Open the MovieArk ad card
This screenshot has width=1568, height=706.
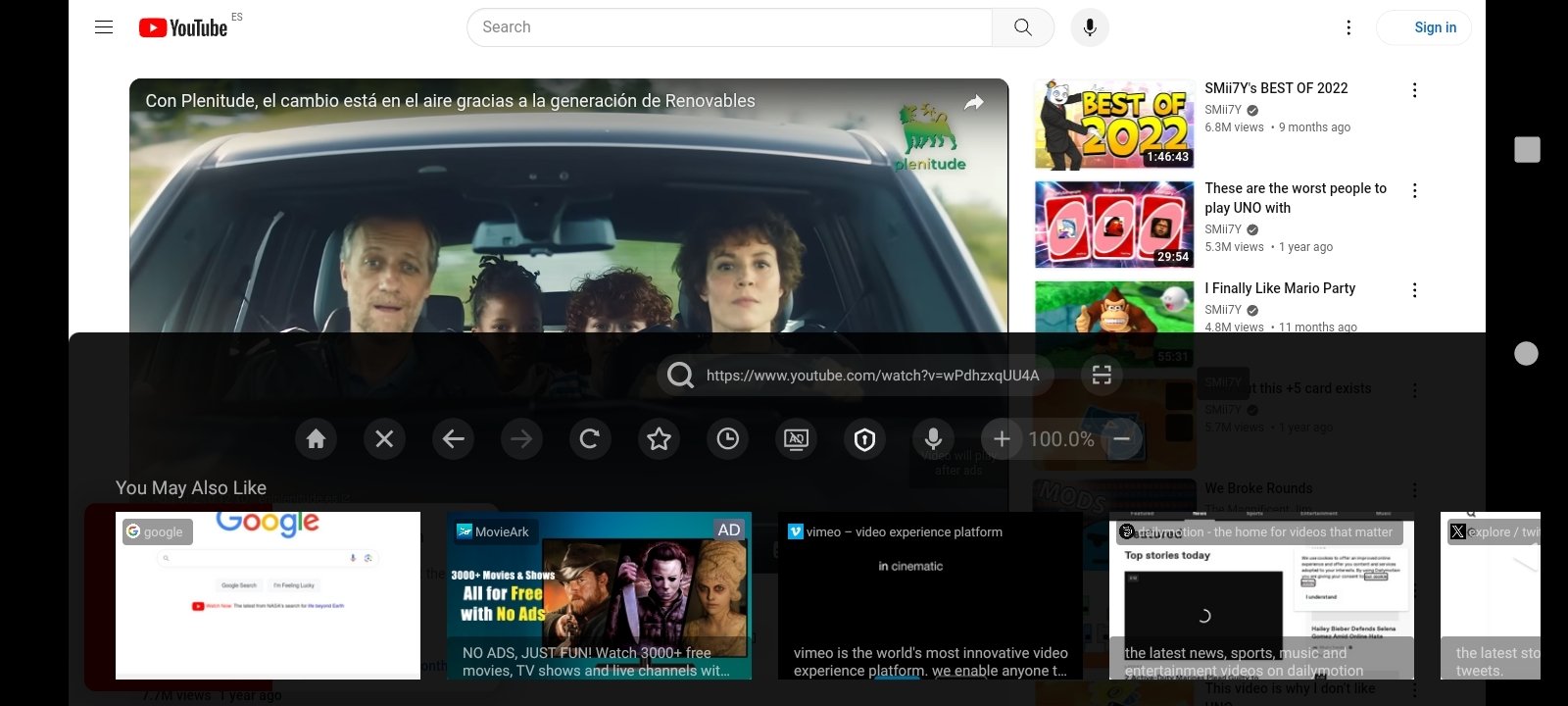(x=599, y=595)
